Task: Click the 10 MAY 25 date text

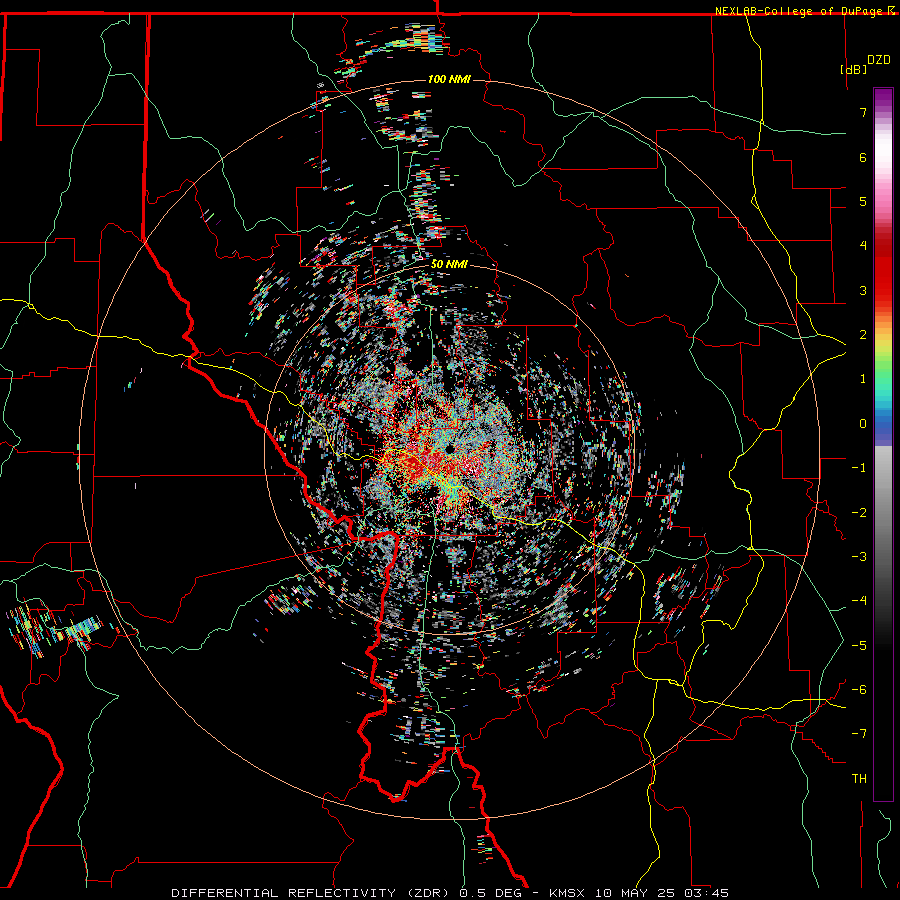Action: pos(636,893)
